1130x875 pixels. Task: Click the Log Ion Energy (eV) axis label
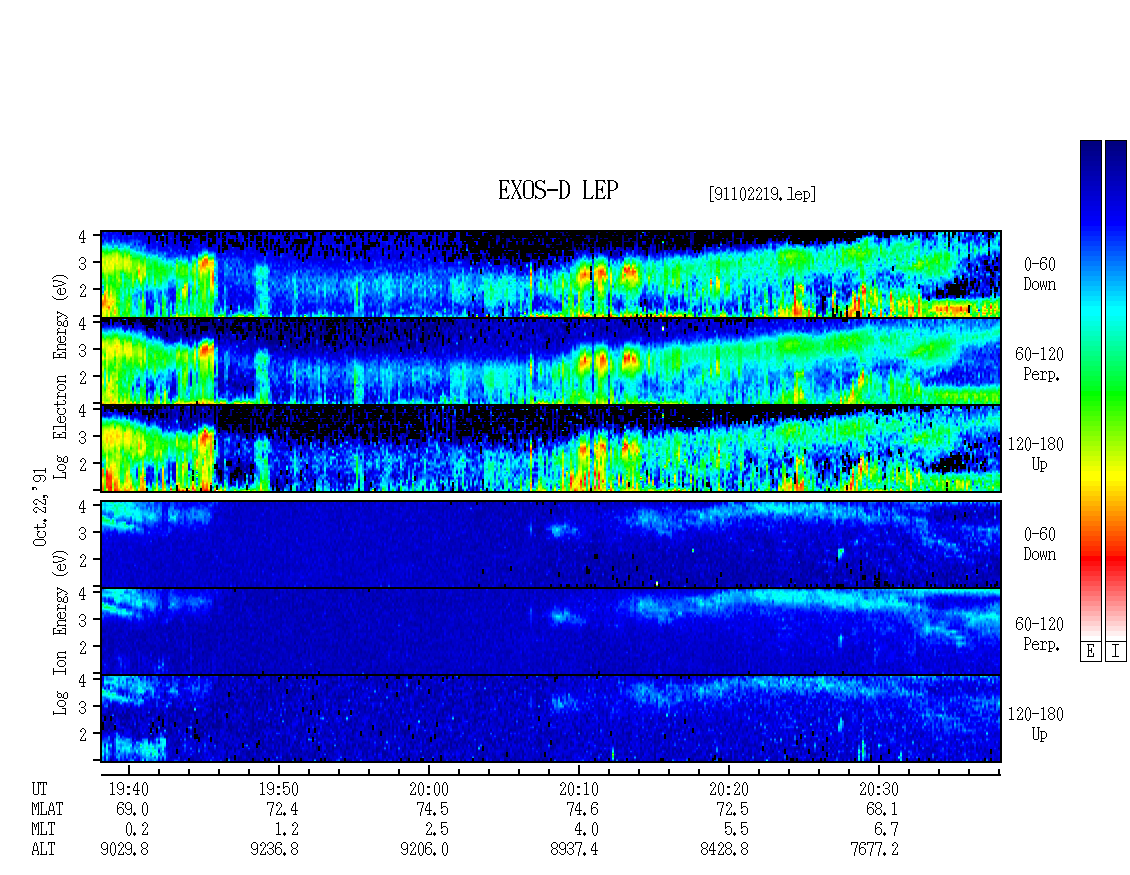tap(61, 633)
